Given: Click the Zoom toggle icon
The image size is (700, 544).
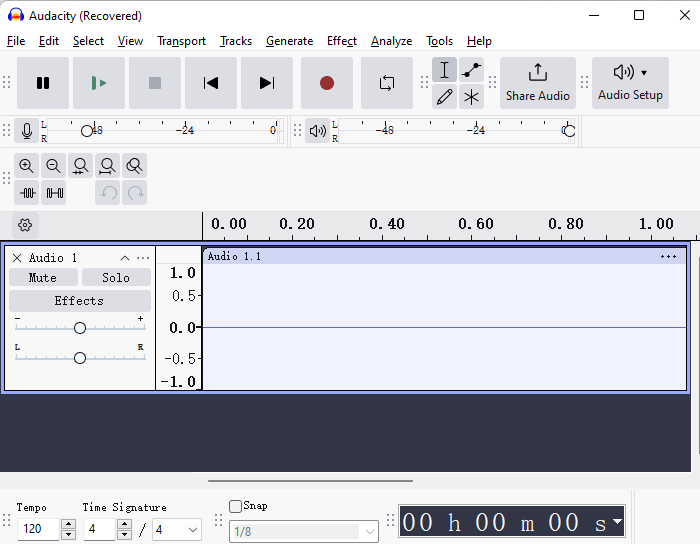Looking at the screenshot, I should coord(134,166).
